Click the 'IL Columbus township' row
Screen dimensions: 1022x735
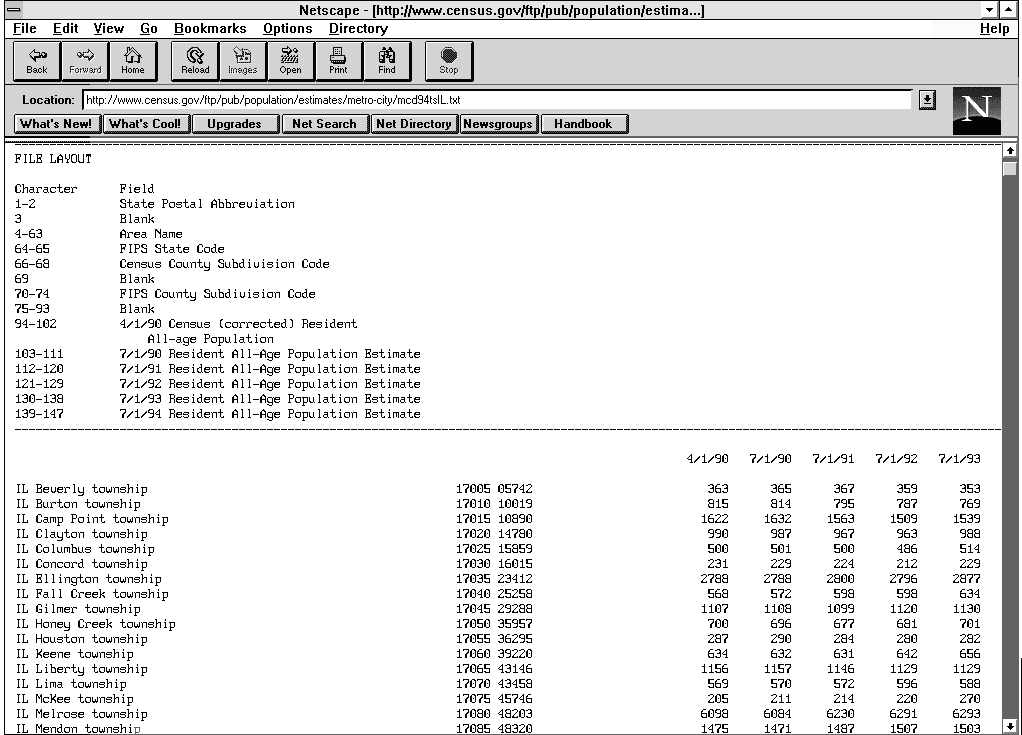click(498, 549)
